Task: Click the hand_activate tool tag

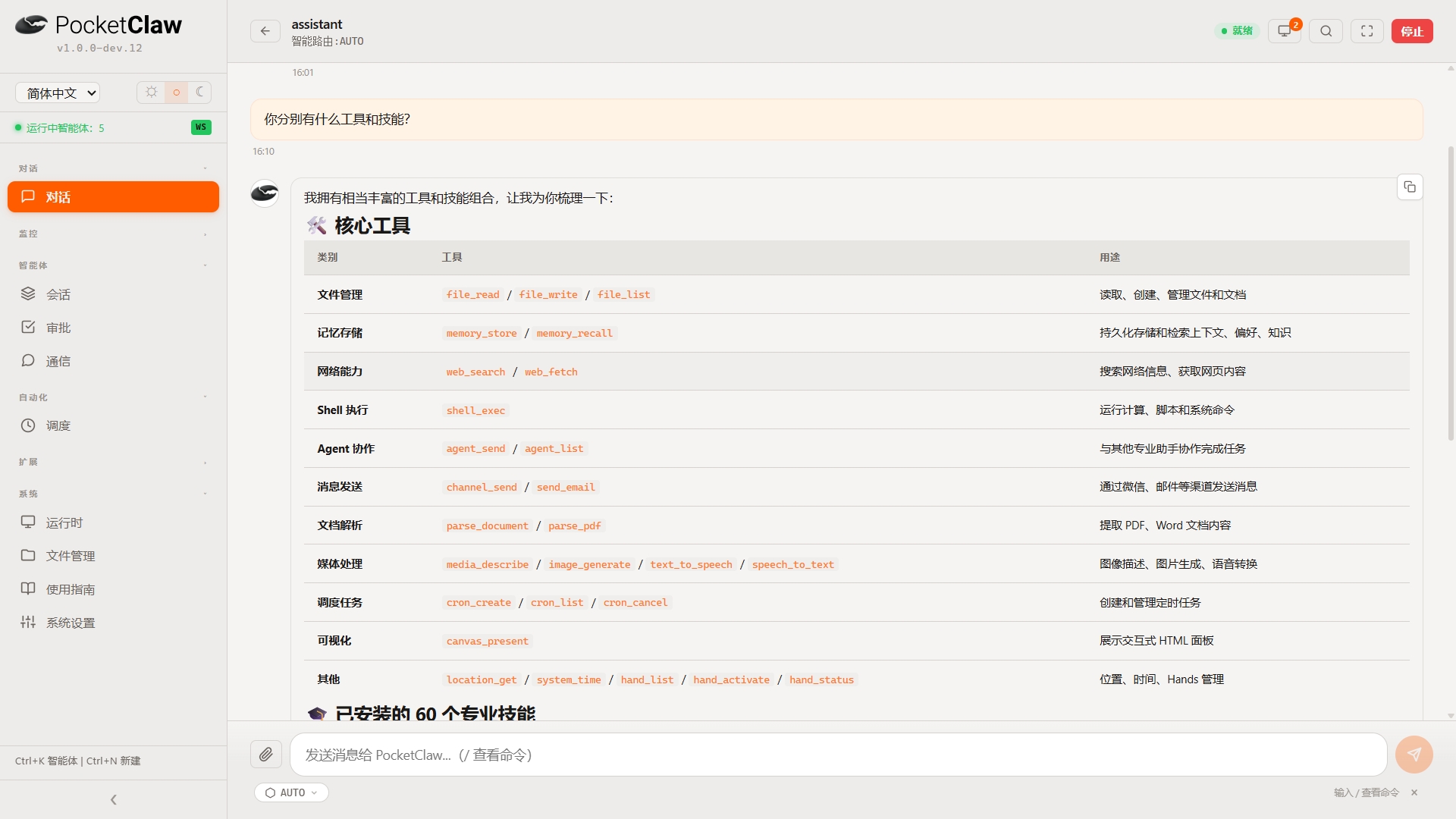Action: pos(731,680)
